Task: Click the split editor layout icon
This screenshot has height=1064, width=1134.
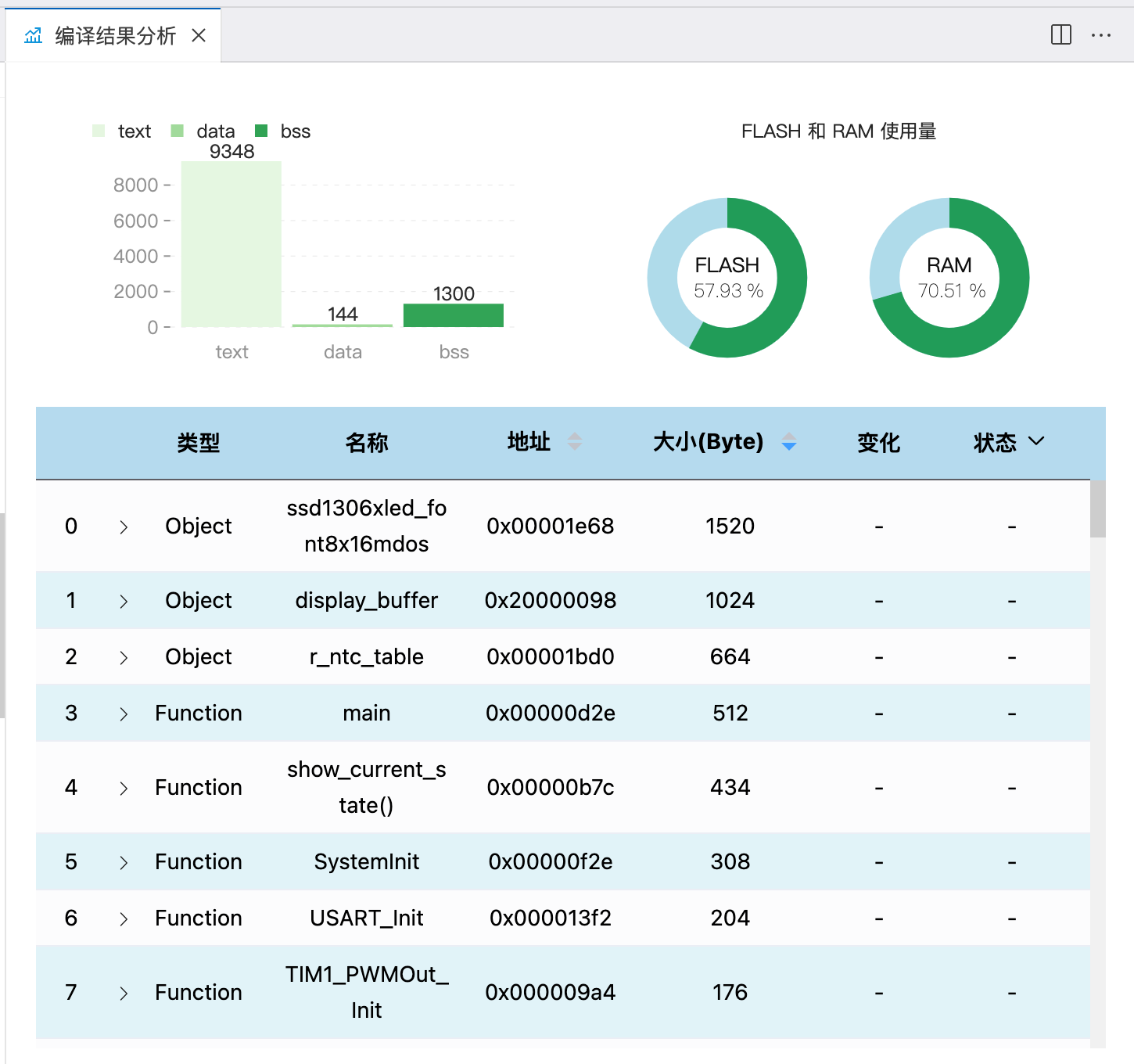Action: tap(1060, 34)
